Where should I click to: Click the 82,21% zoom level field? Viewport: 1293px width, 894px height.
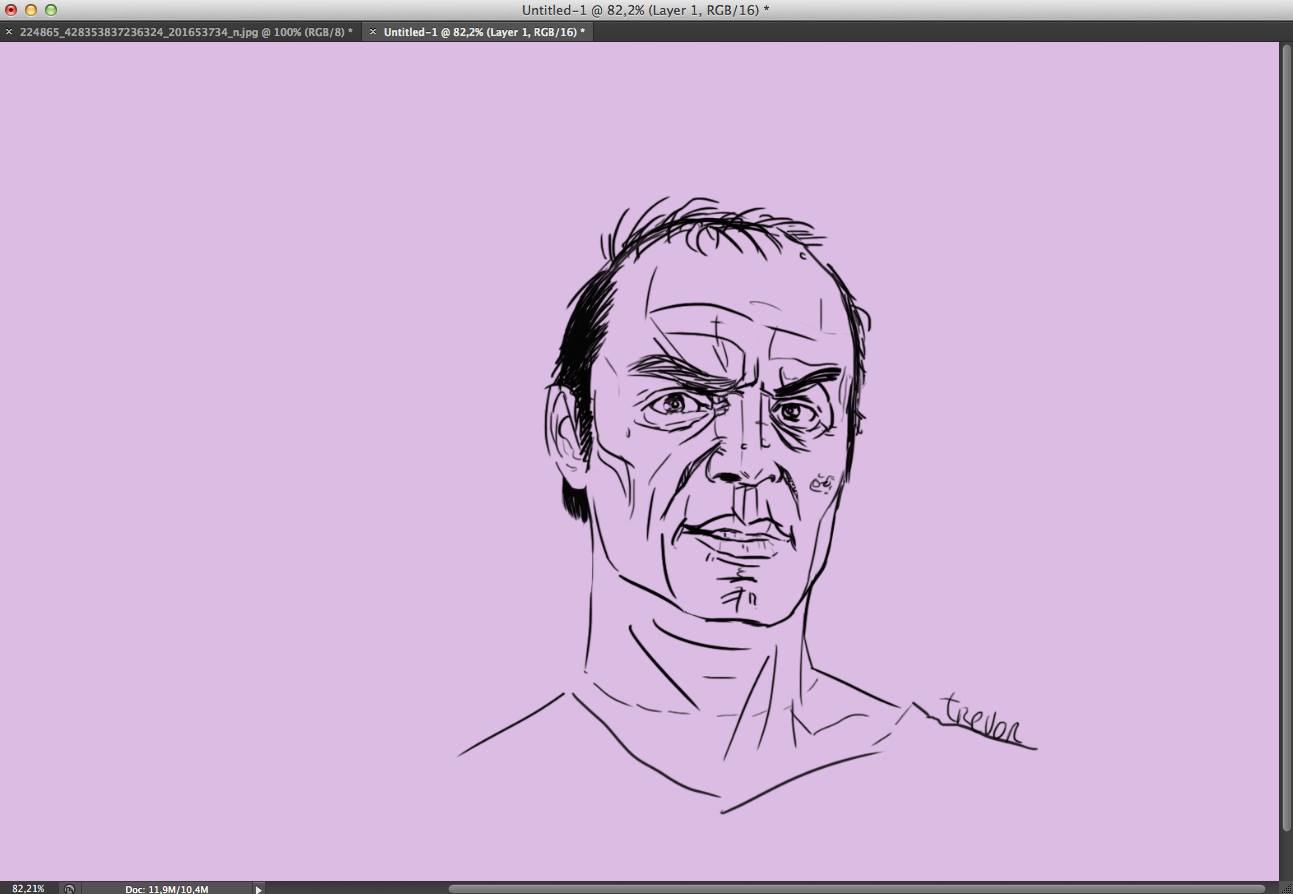point(28,888)
